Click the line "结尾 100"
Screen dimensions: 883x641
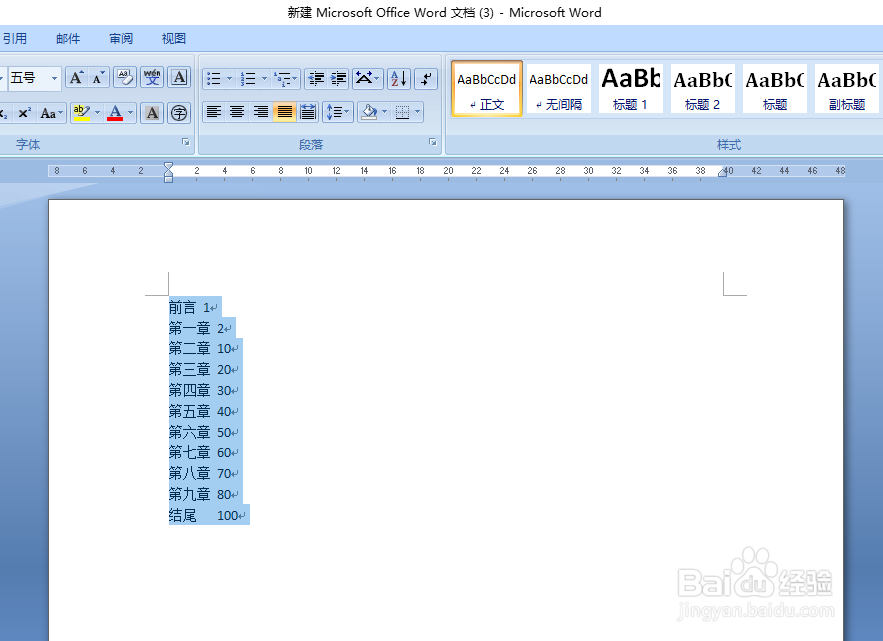[x=207, y=515]
